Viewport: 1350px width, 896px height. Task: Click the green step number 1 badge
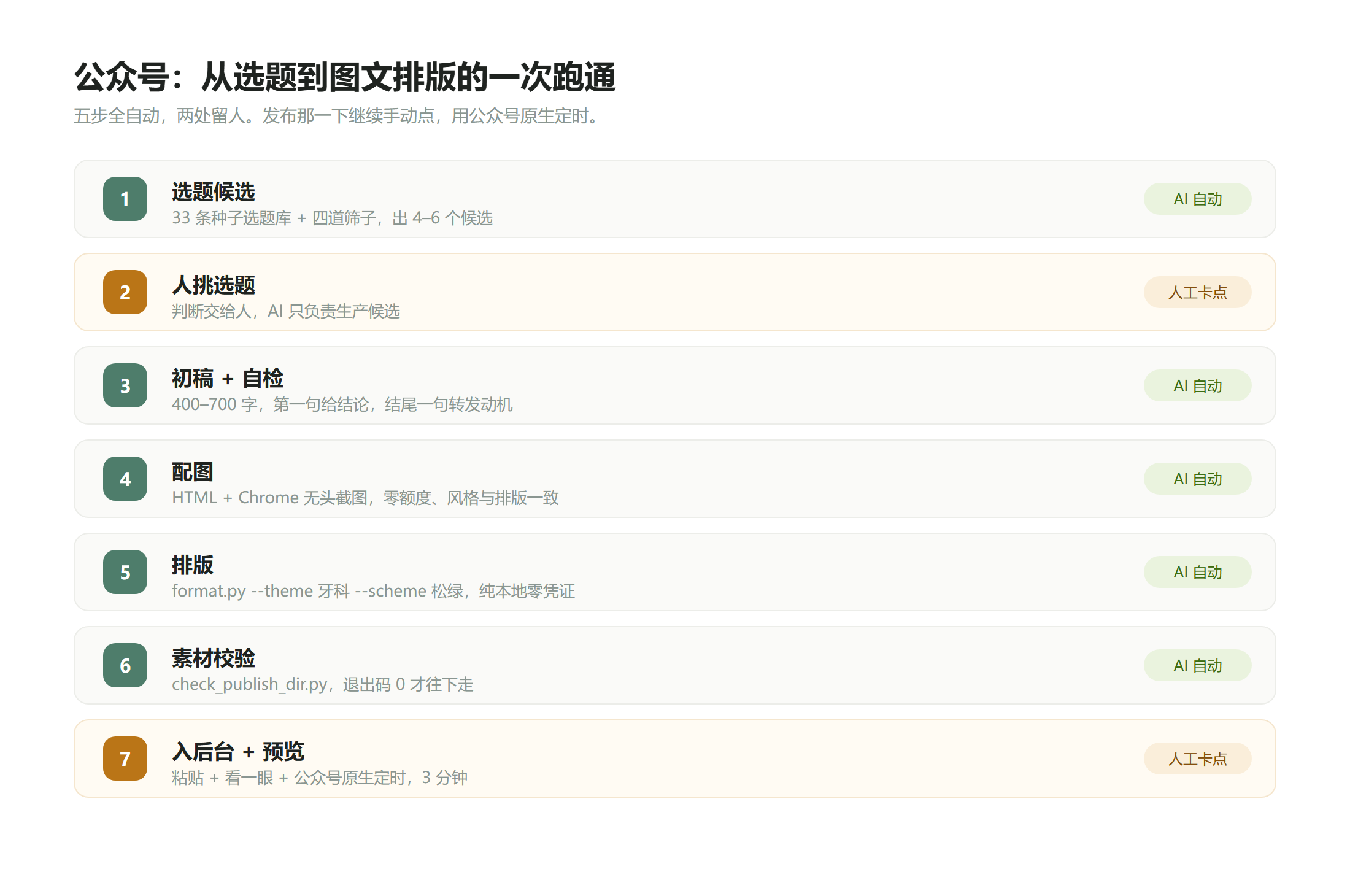click(125, 199)
